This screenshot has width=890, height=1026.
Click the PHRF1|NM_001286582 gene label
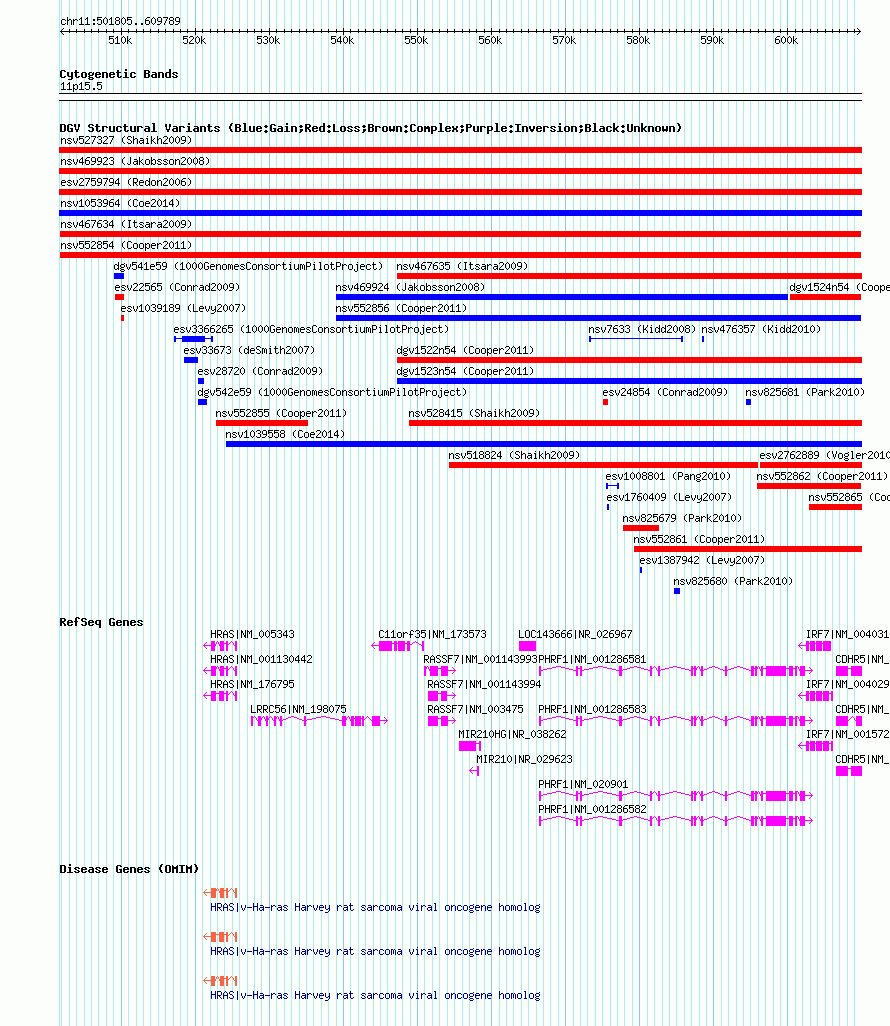coord(592,809)
